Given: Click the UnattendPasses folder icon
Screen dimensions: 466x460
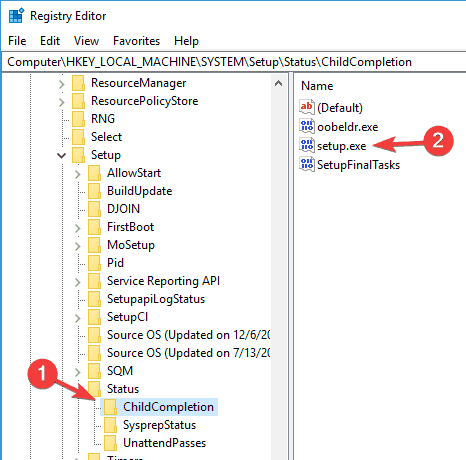Looking at the screenshot, I should point(110,443).
